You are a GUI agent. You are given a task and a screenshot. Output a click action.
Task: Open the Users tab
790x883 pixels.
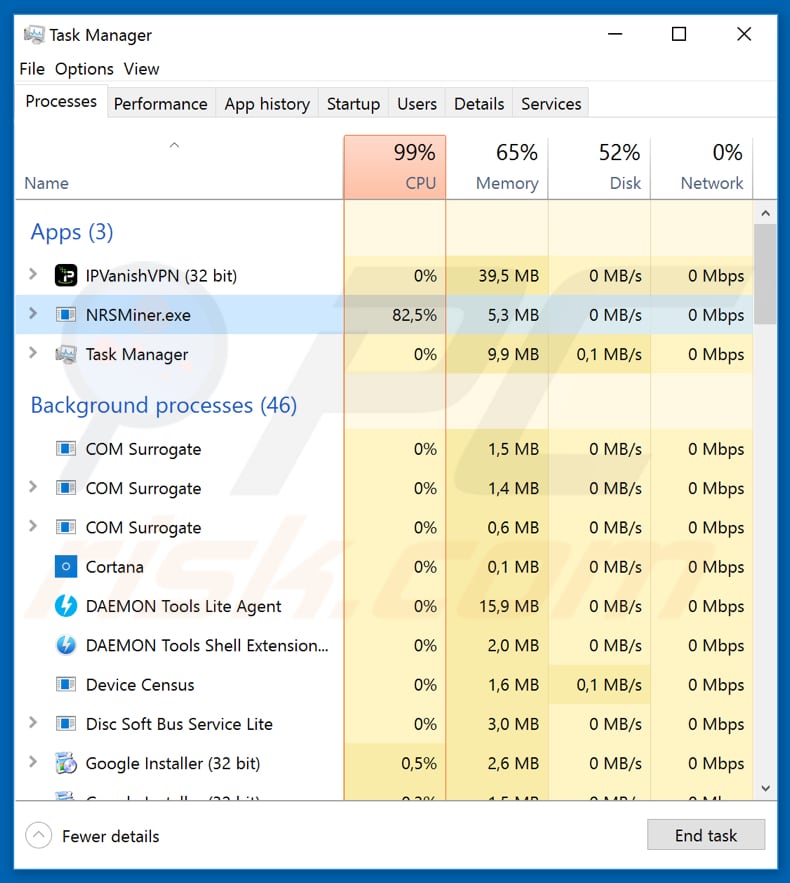click(x=417, y=104)
